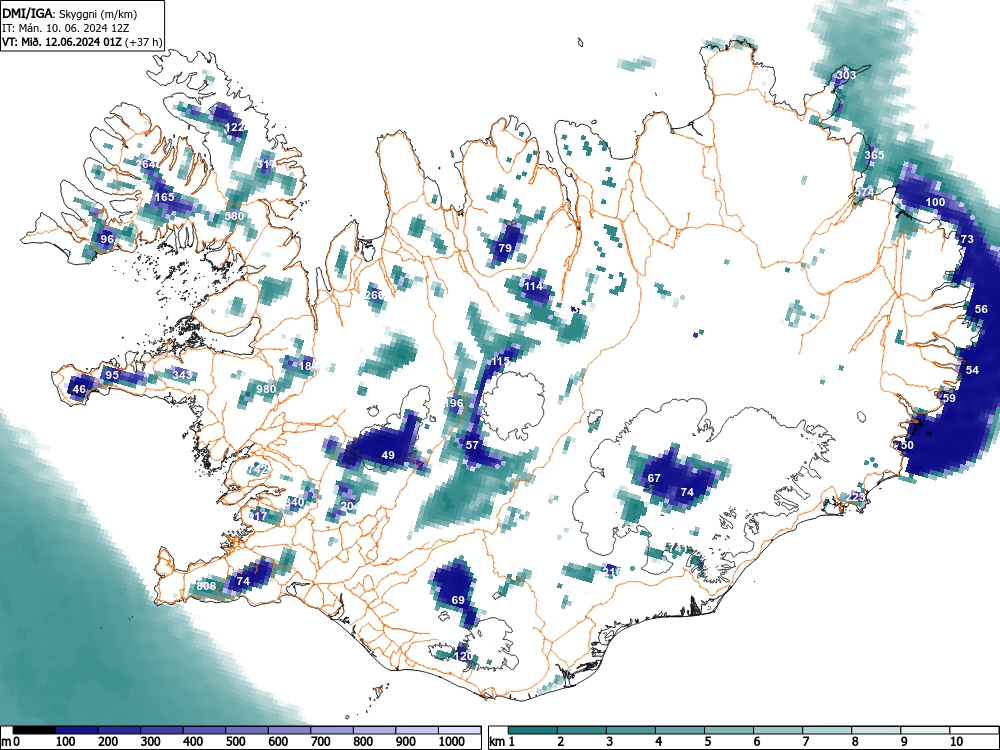
Task: Click the map value 165 in the Westfjords
Action: (x=165, y=197)
